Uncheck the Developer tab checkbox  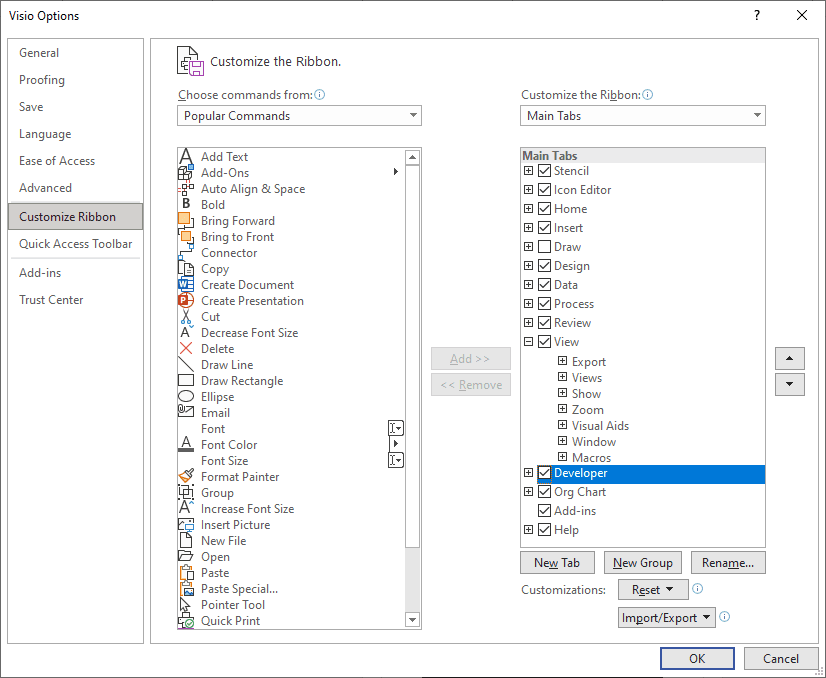coord(544,473)
